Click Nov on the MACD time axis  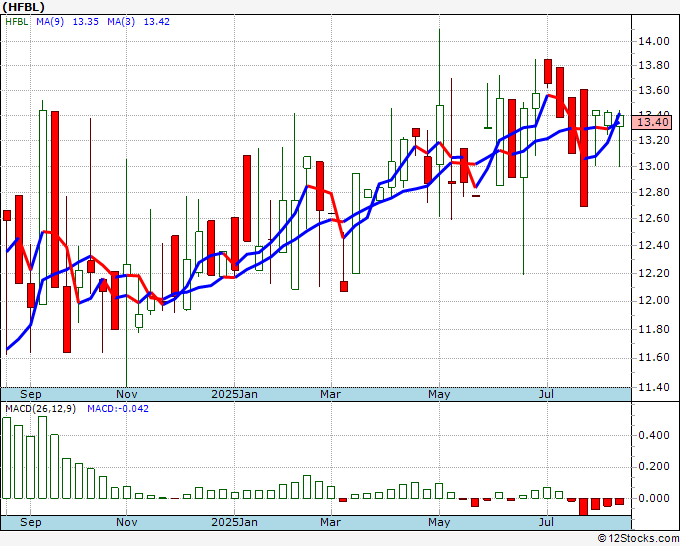pyautogui.click(x=127, y=522)
